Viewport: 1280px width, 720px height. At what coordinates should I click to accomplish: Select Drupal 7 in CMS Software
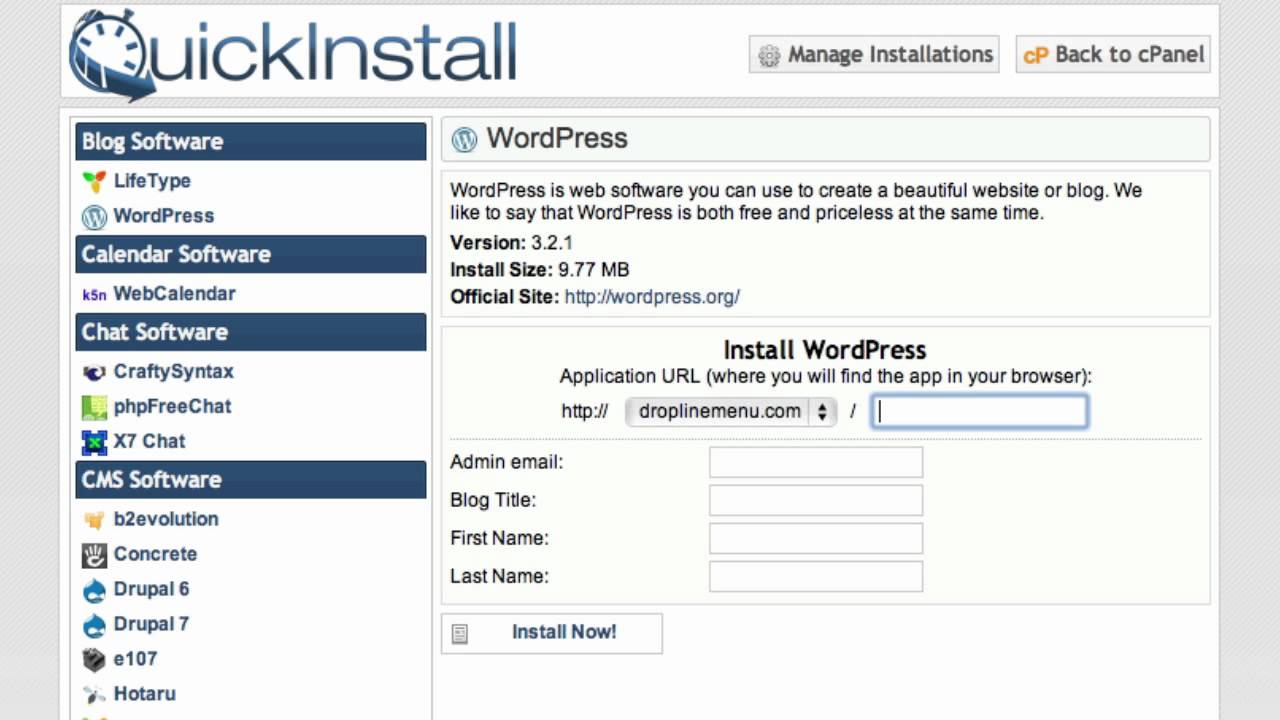pos(151,625)
